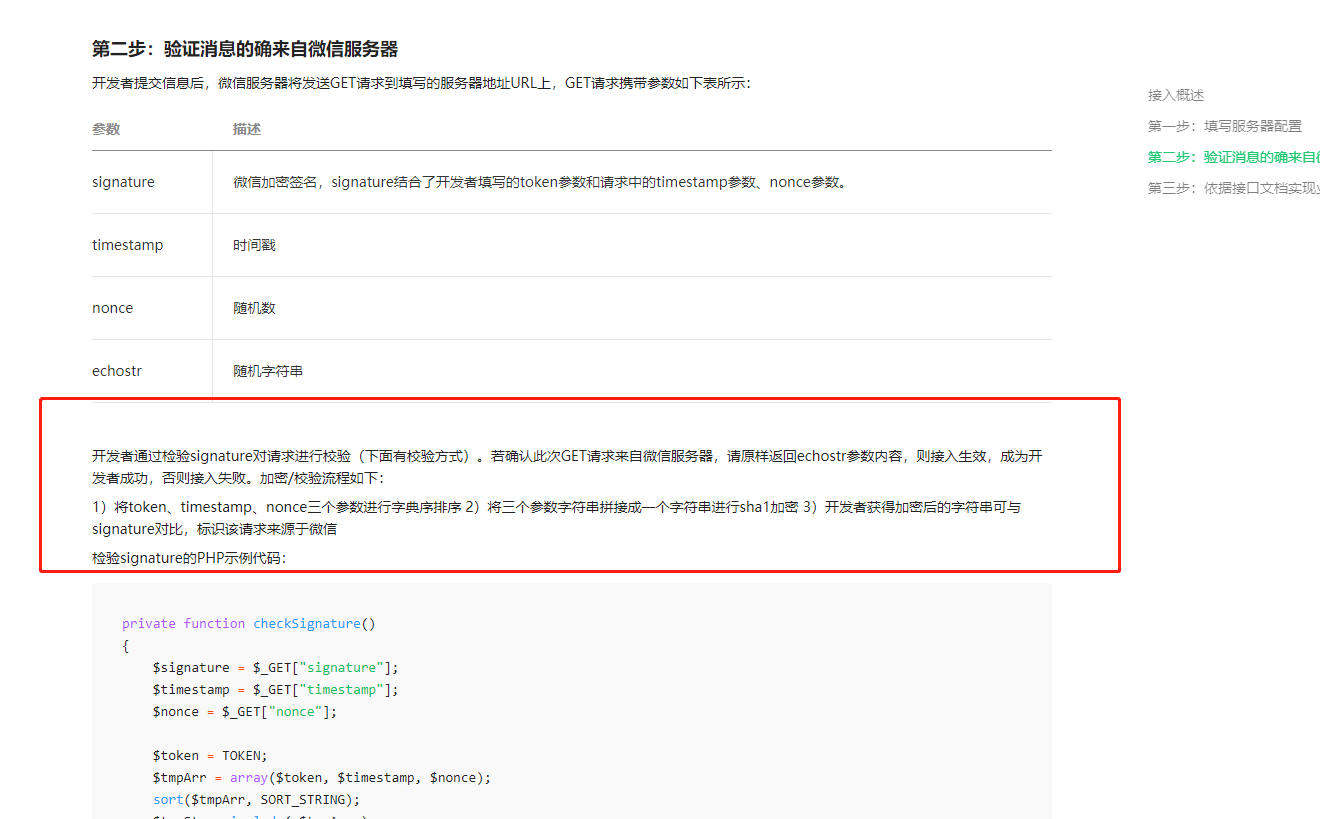Select highlighted 第二步：验证消息 sidebar entry
This screenshot has height=819, width=1320.
pyautogui.click(x=1234, y=158)
